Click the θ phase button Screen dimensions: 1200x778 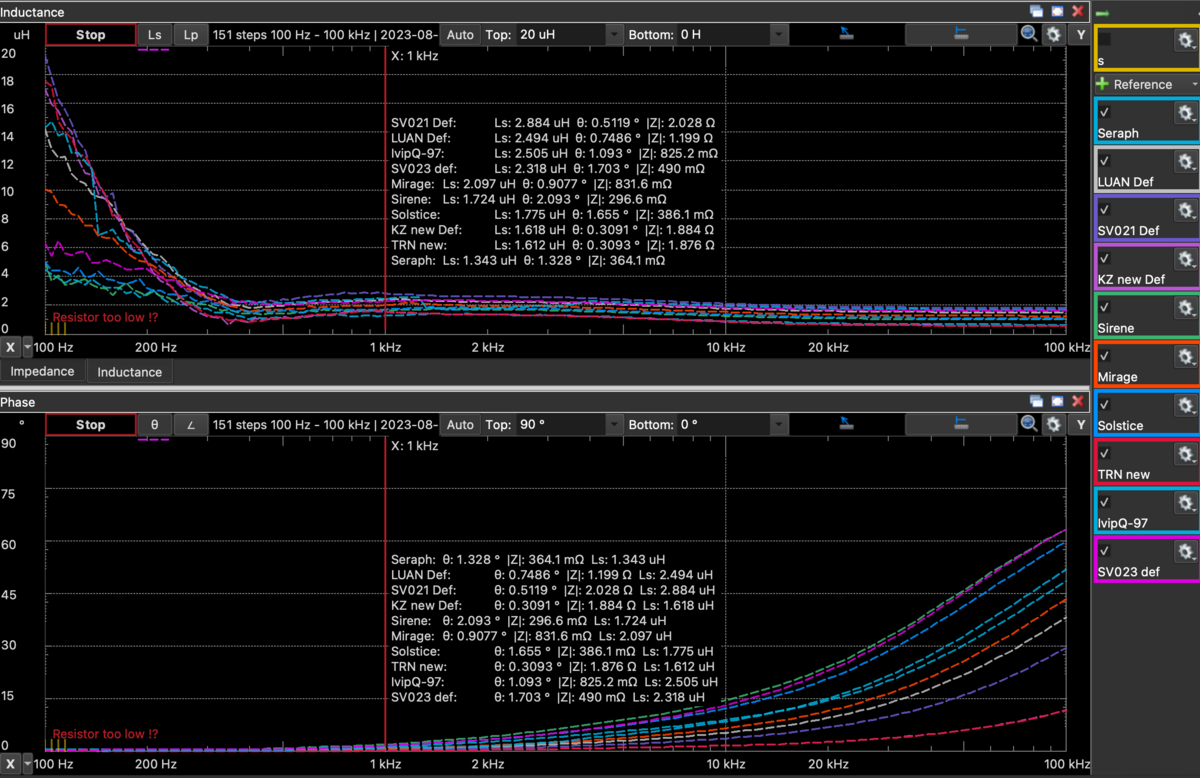[x=154, y=424]
